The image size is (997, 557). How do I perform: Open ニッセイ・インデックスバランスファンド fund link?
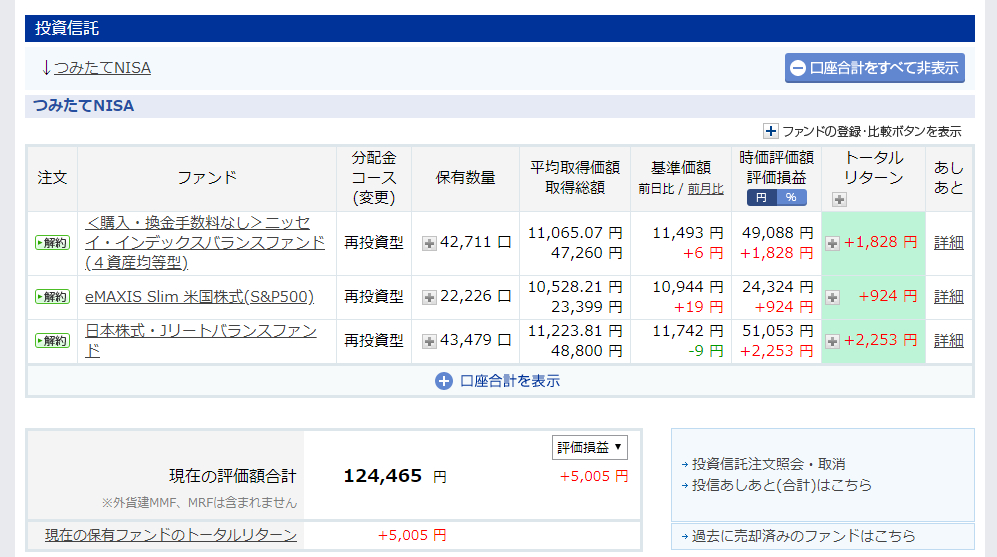205,242
